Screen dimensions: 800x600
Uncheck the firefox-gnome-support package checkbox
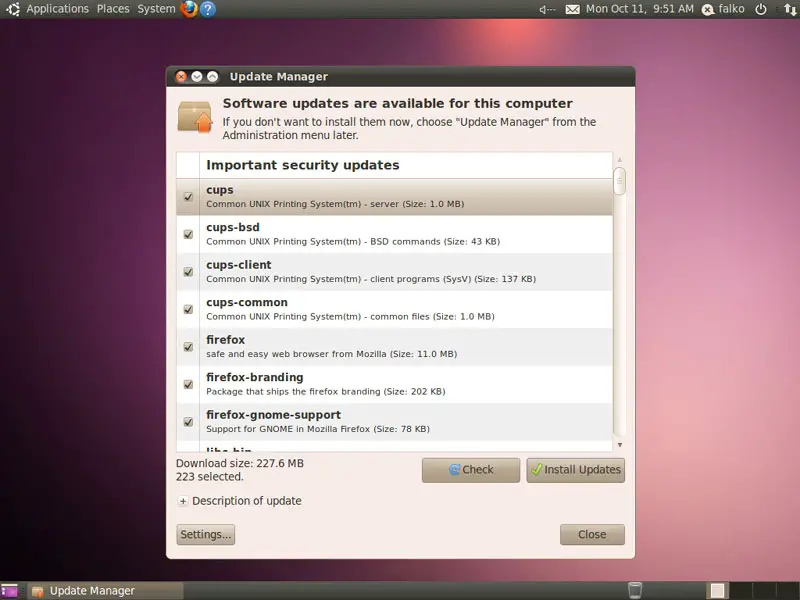pyautogui.click(x=188, y=422)
